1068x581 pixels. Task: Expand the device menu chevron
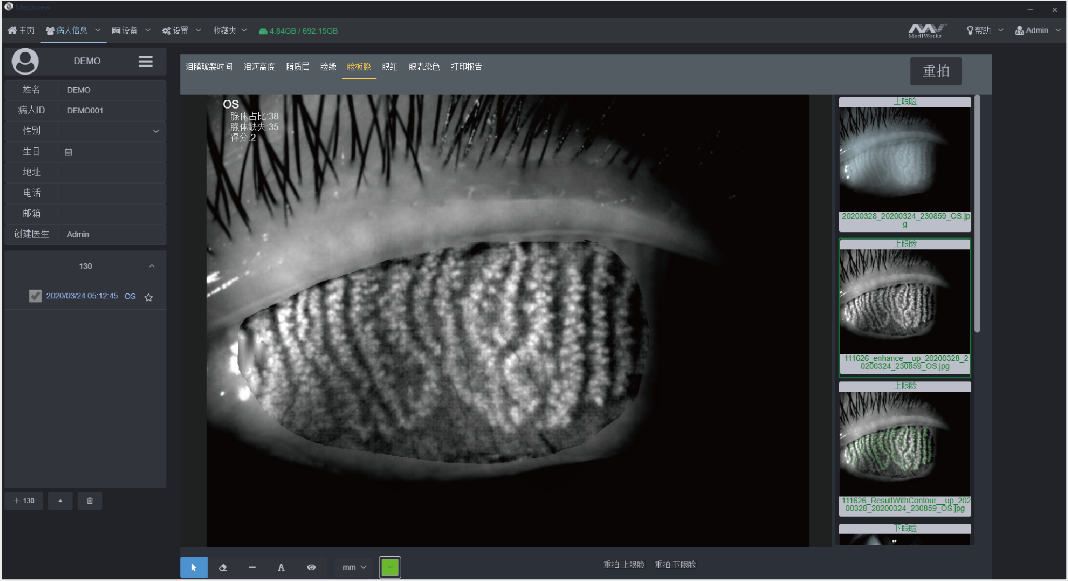click(148, 30)
